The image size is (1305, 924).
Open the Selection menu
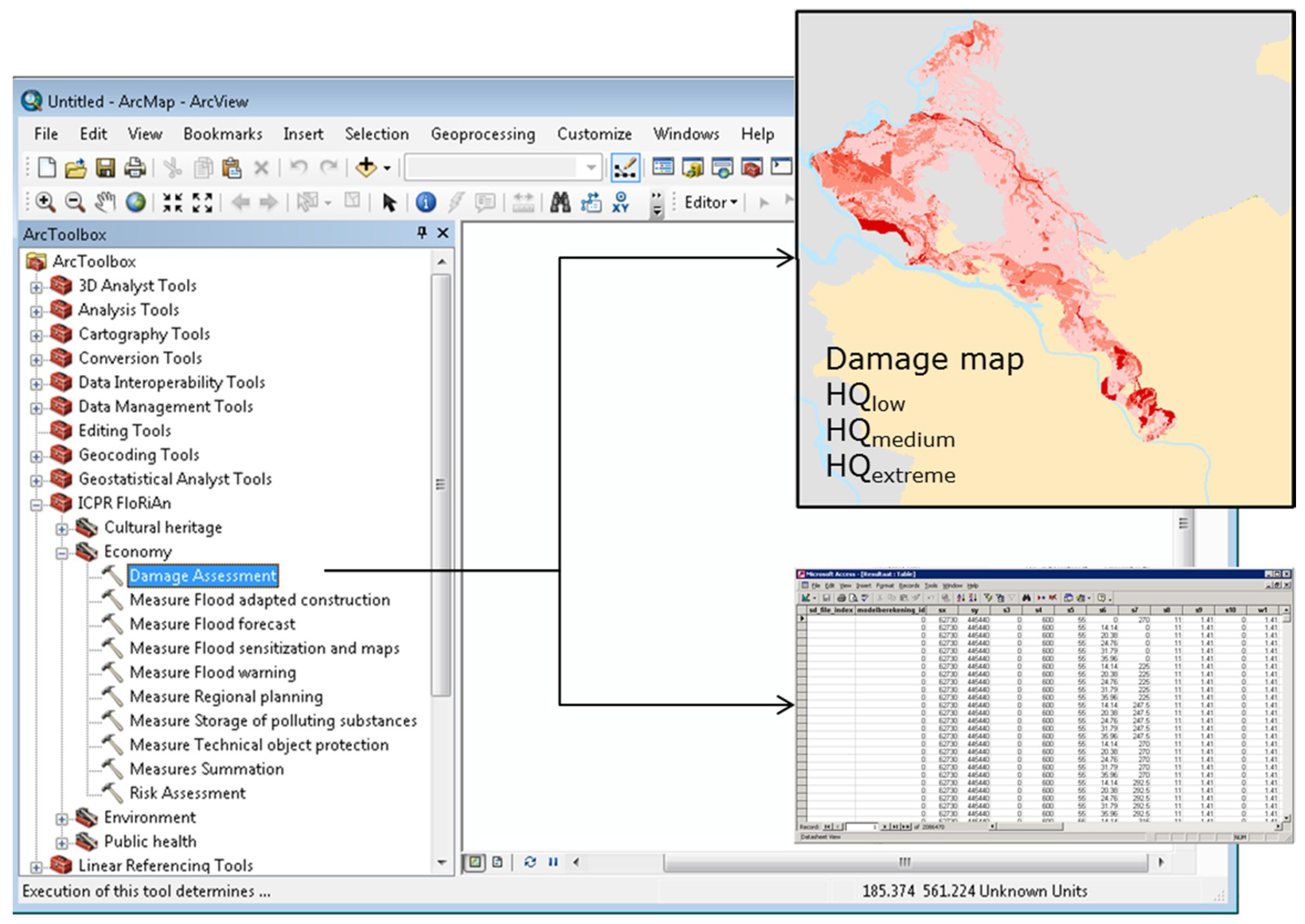377,134
